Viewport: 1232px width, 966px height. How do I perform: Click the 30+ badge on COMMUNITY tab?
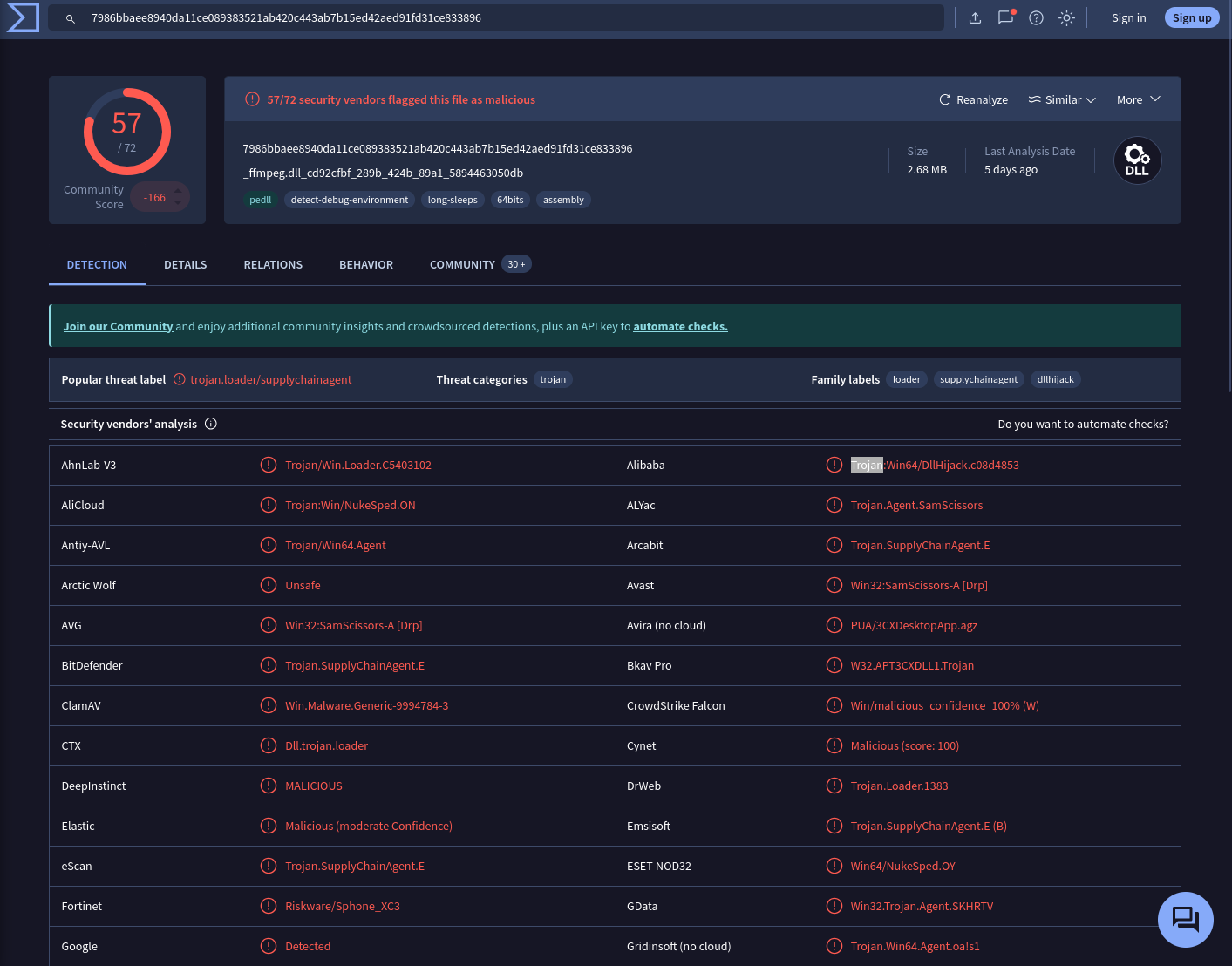[516, 264]
